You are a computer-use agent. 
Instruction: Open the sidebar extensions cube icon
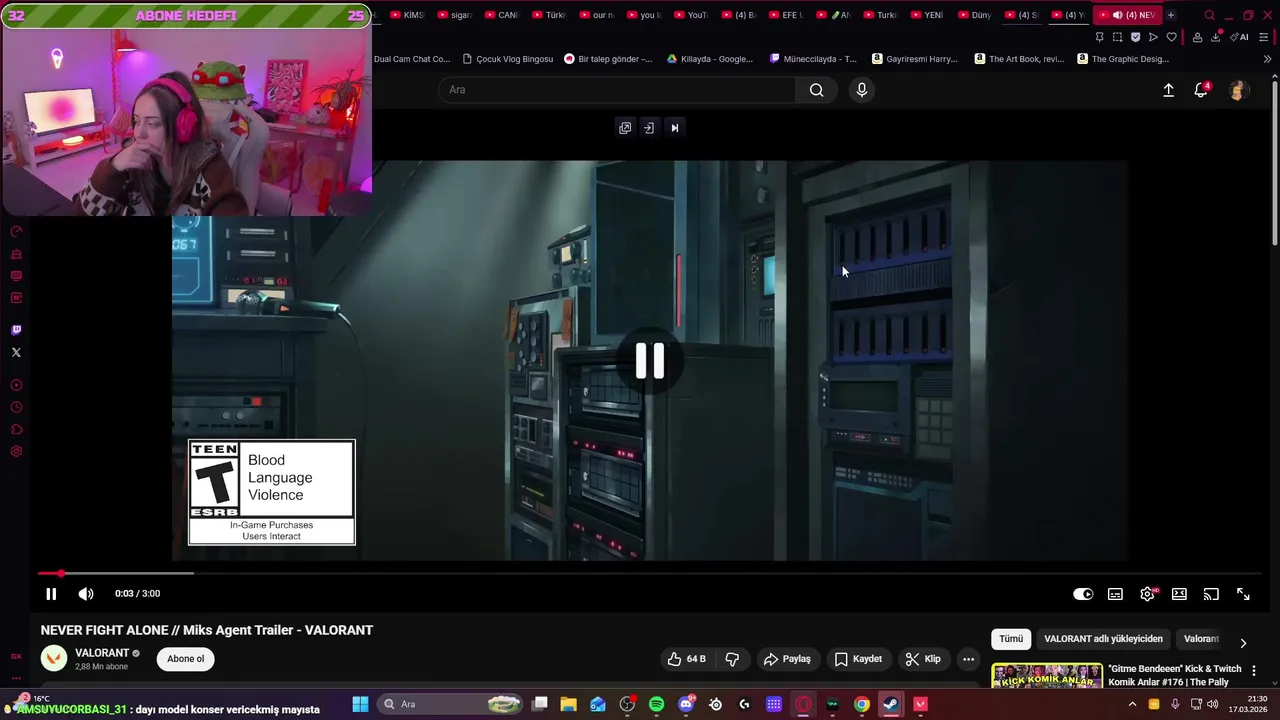point(16,430)
